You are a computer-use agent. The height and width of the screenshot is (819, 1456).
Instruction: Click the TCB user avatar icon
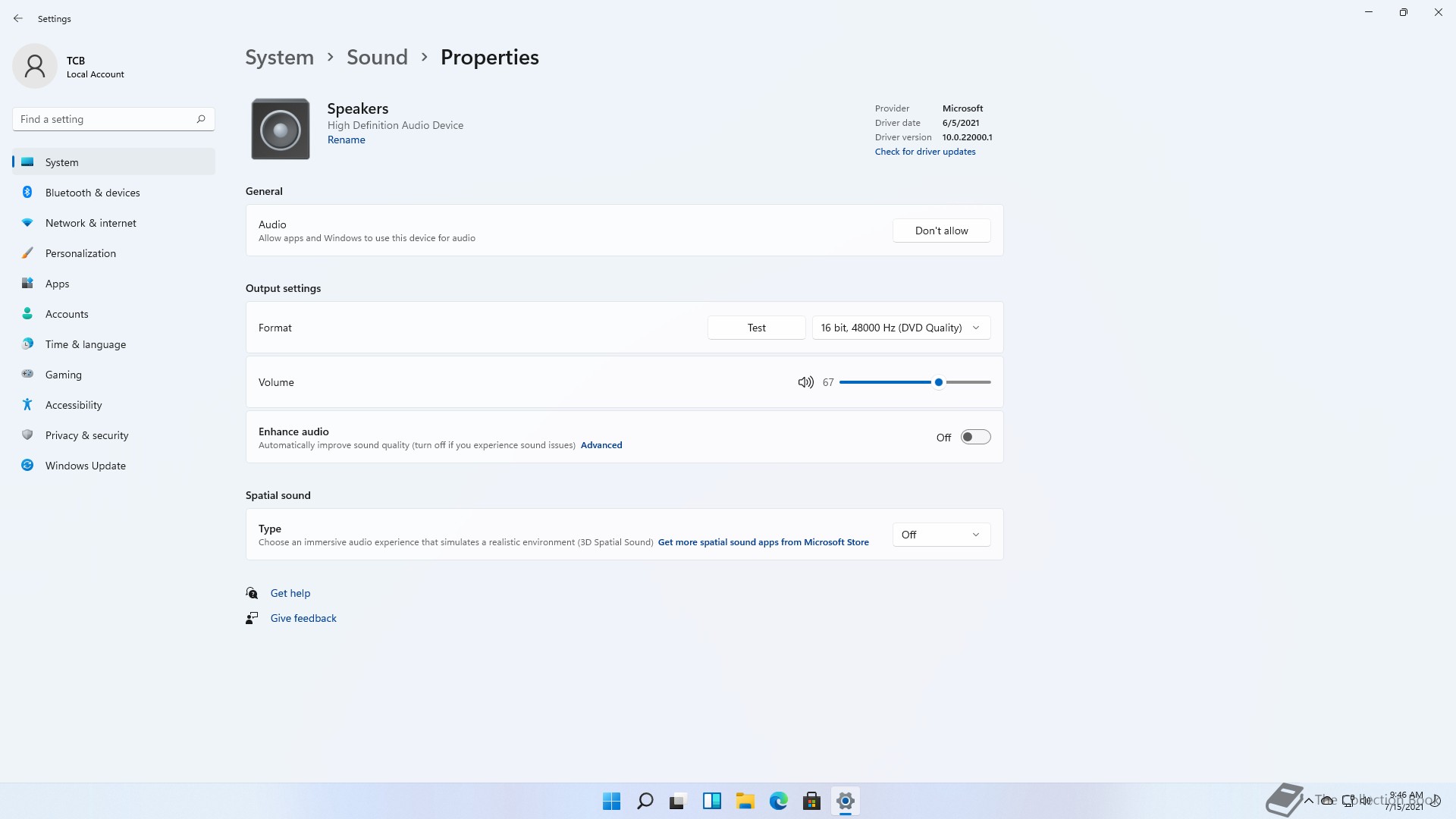[x=35, y=66]
